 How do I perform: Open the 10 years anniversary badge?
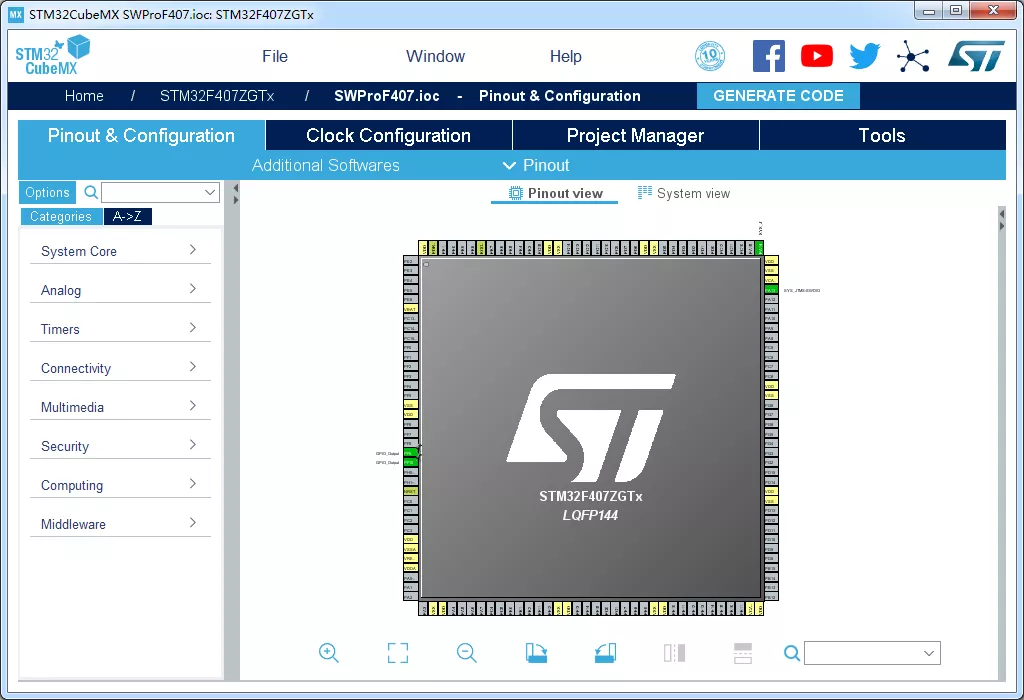pyautogui.click(x=710, y=56)
